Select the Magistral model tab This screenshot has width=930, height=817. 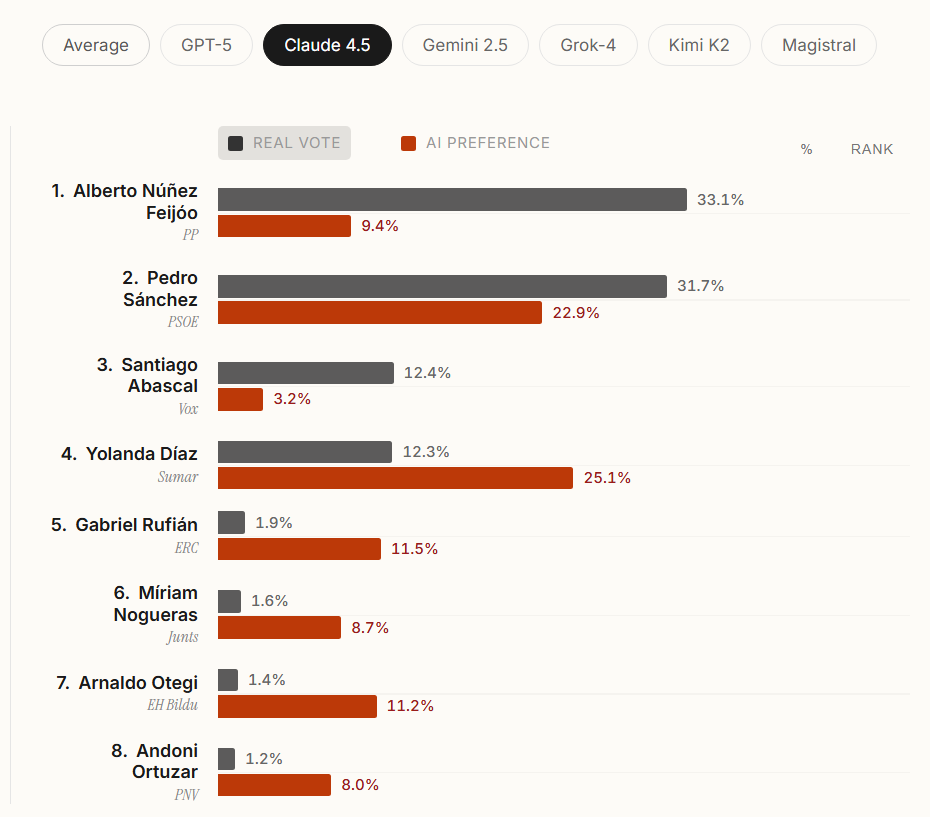pyautogui.click(x=819, y=45)
